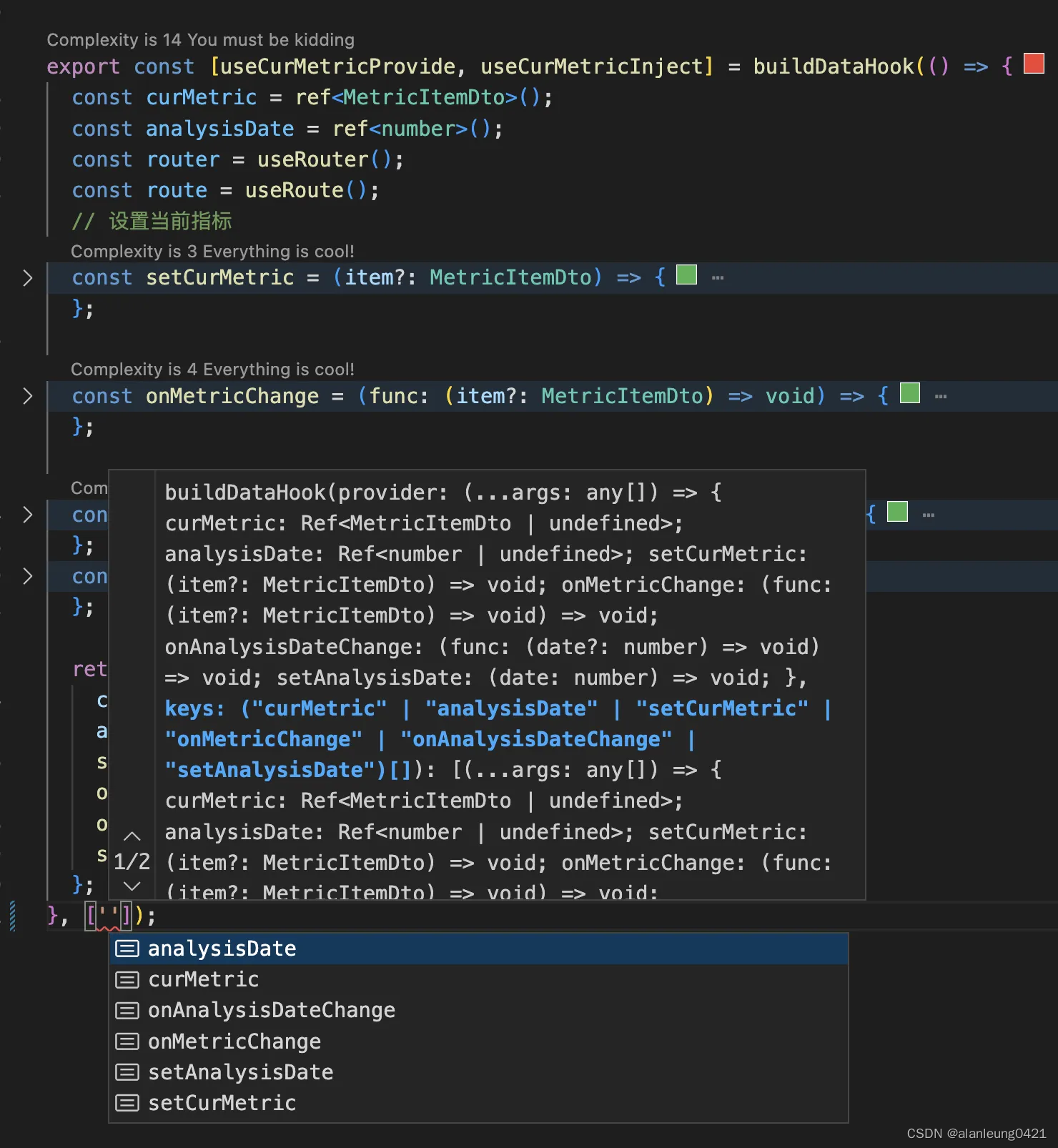The height and width of the screenshot is (1148, 1058).
Task: Click the curMetric suggestion's icon
Action: (x=127, y=979)
